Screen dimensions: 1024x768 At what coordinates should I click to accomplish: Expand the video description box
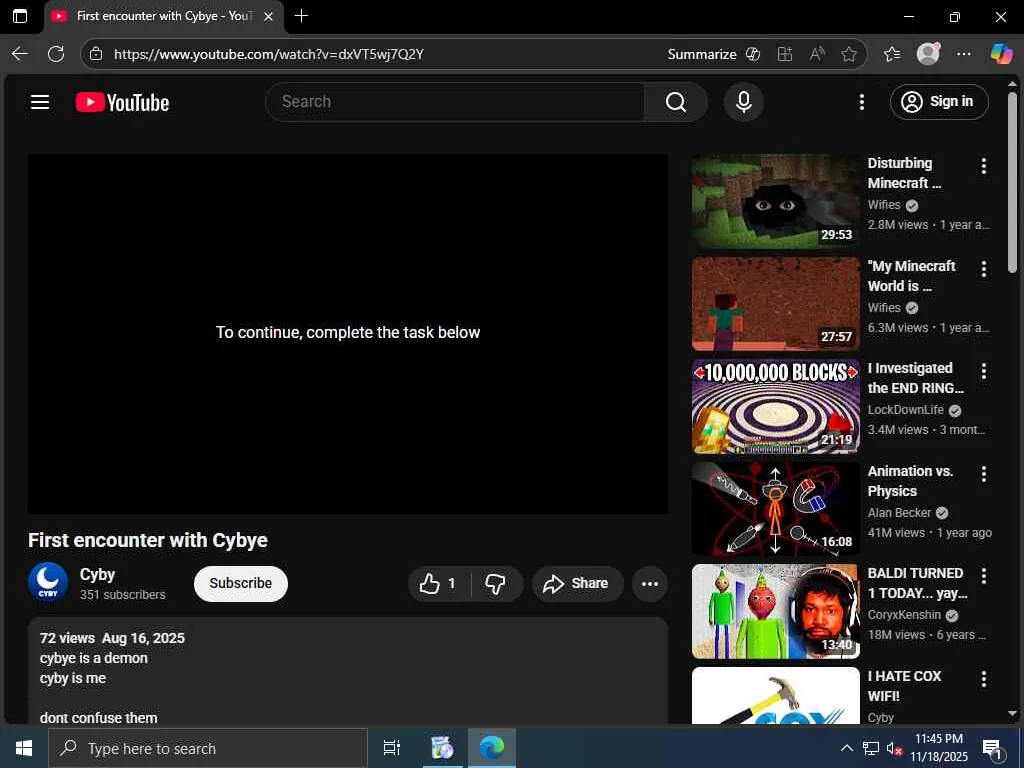click(x=347, y=671)
